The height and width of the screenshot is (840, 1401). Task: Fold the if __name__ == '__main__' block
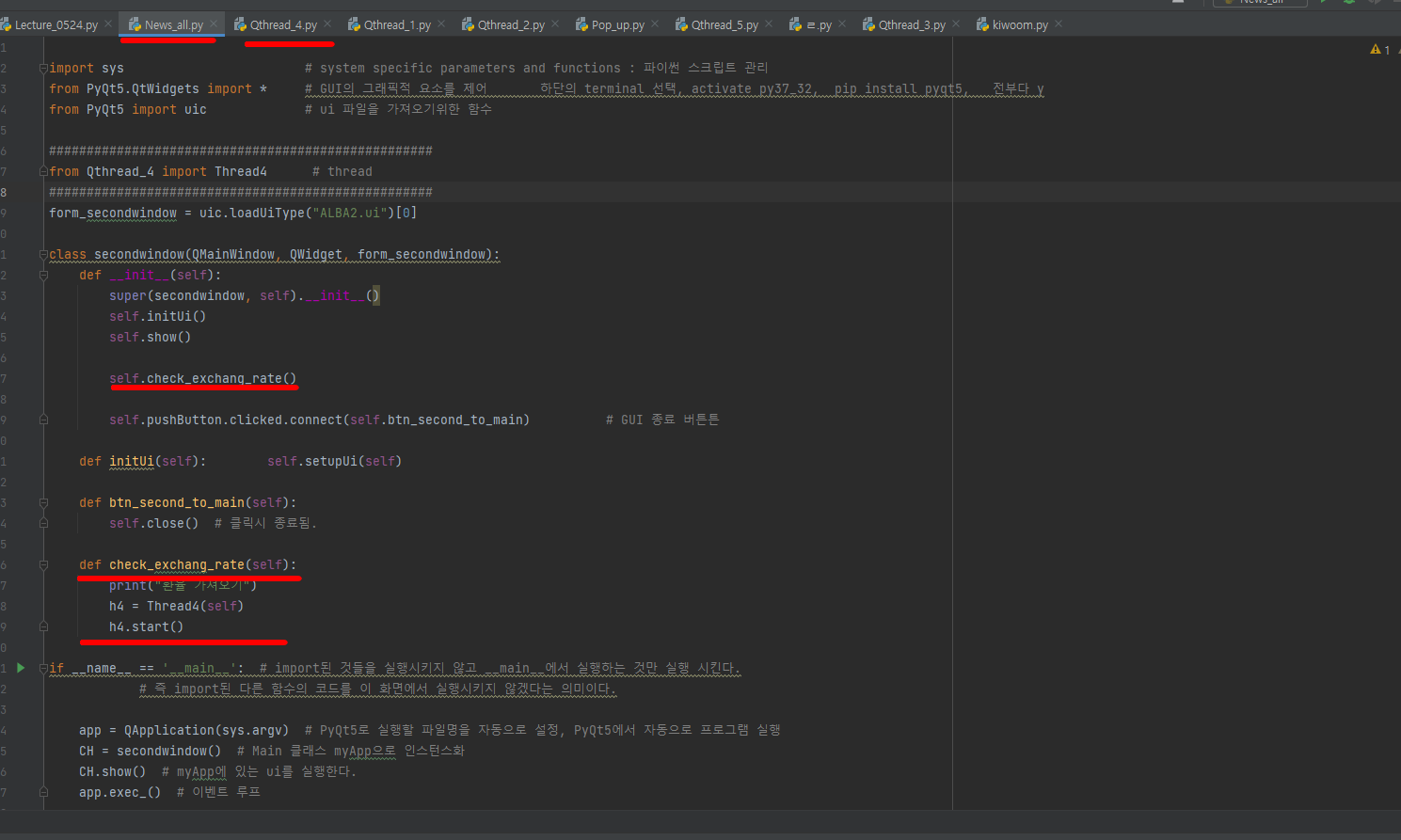pos(43,668)
